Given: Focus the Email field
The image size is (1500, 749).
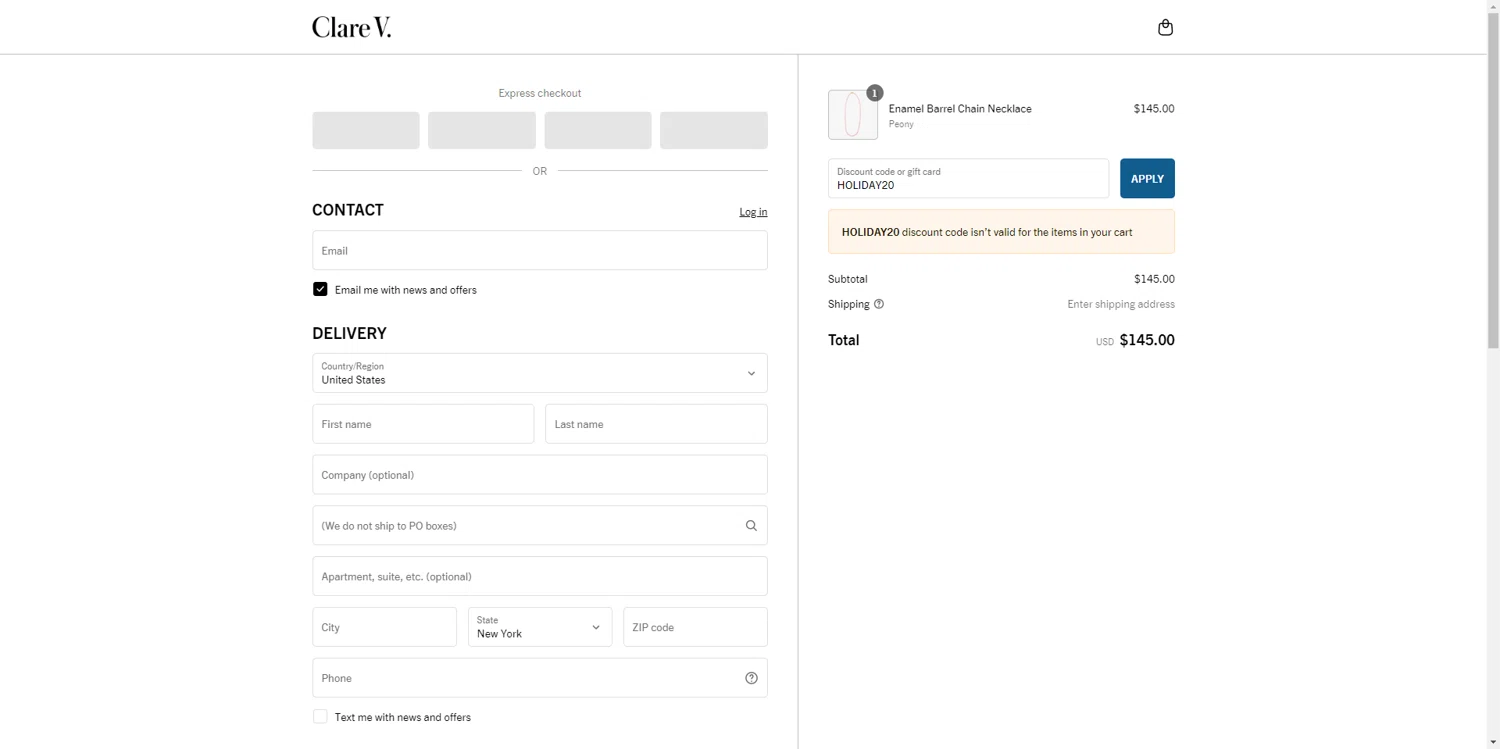Looking at the screenshot, I should click(x=540, y=250).
